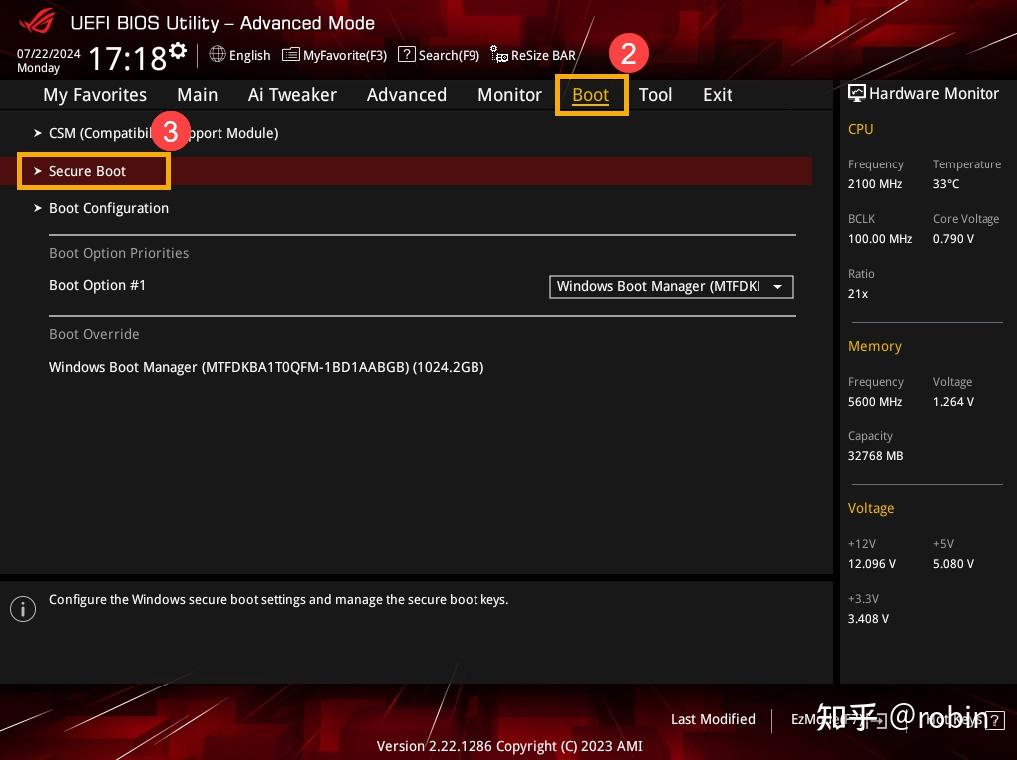Switch to the Advanced tab

(406, 94)
